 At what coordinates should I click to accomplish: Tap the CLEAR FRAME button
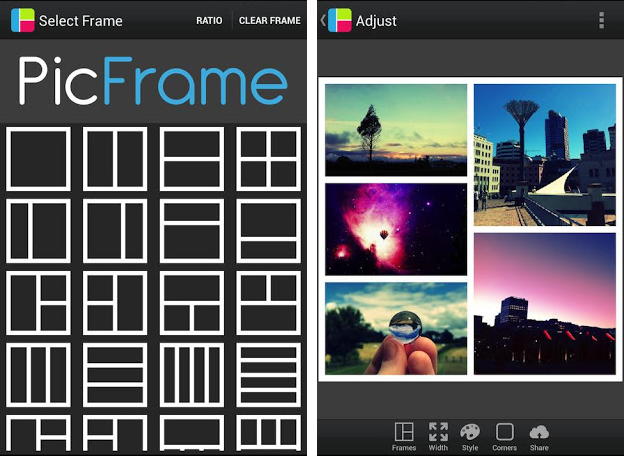coord(269,20)
